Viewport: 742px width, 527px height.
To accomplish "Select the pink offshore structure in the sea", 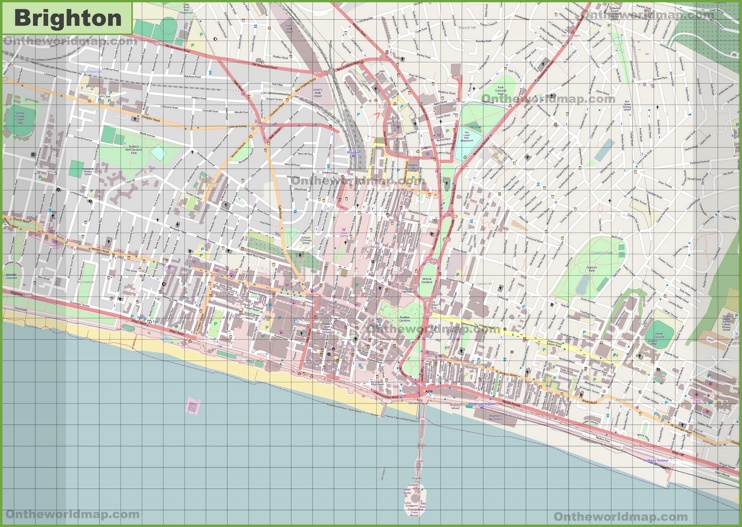I will (x=193, y=406).
